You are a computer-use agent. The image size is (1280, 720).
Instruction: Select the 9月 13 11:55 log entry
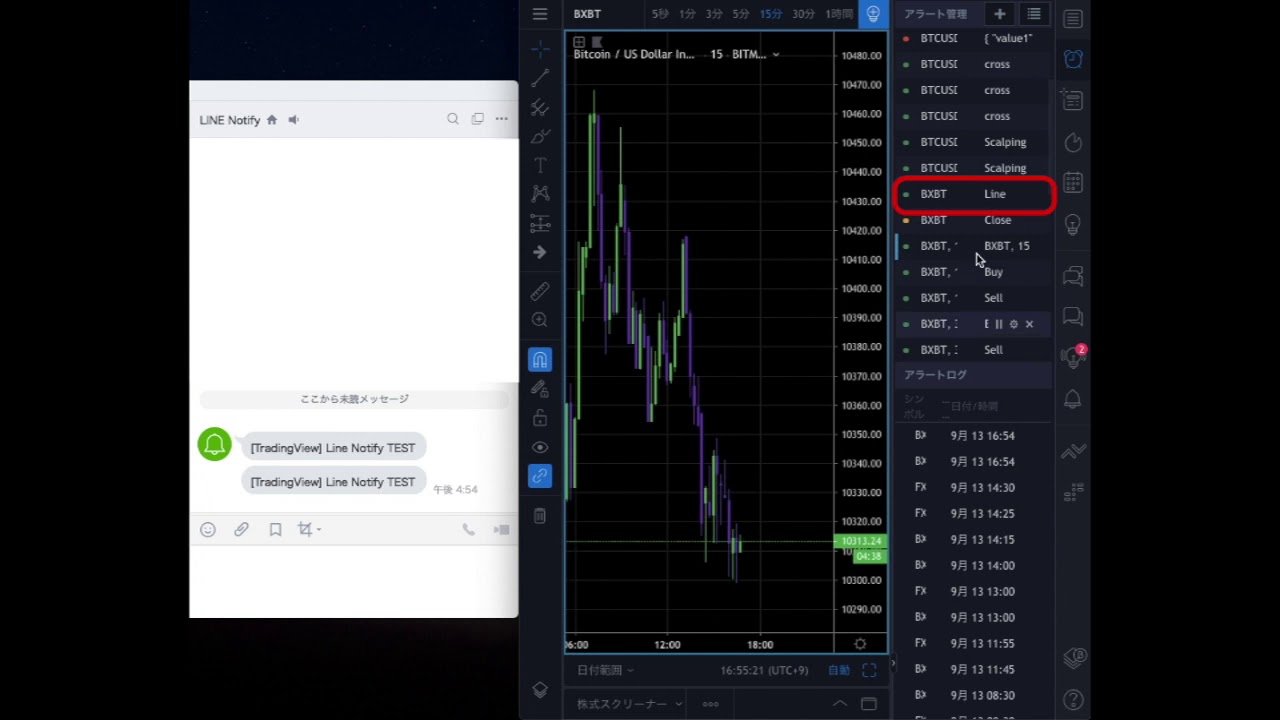pos(973,644)
